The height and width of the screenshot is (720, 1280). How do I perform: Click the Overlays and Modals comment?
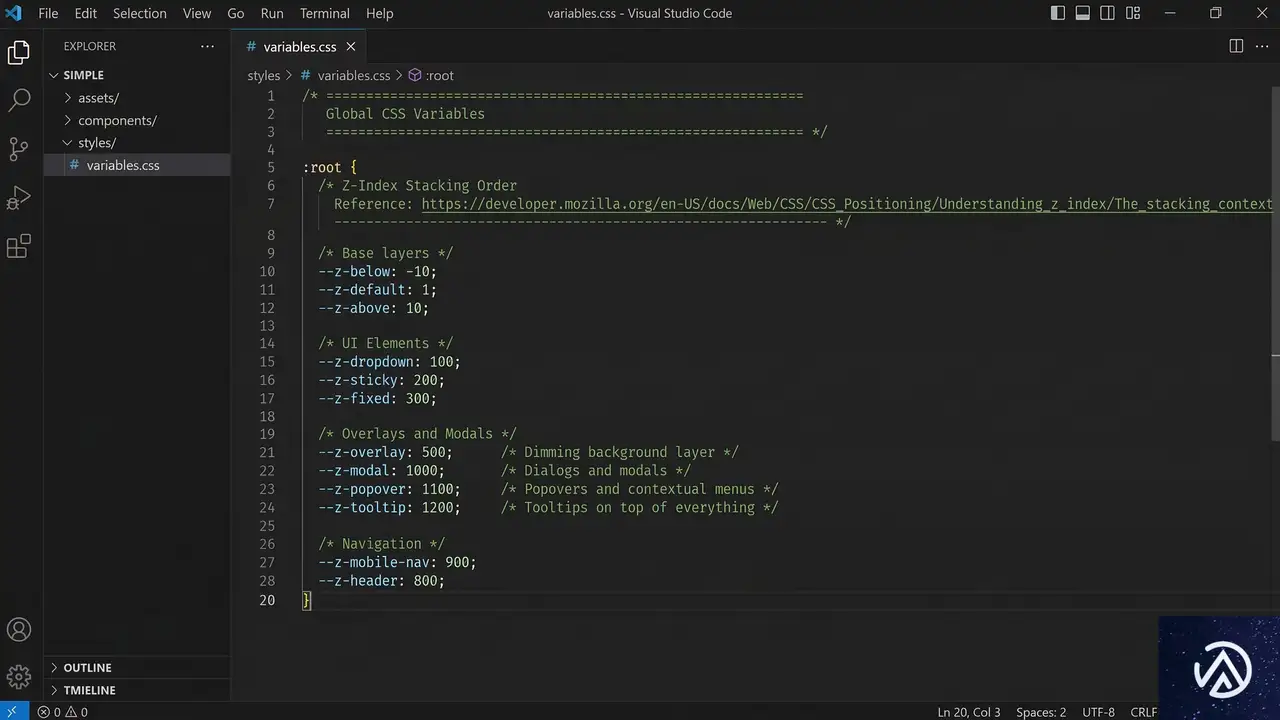[x=418, y=434]
